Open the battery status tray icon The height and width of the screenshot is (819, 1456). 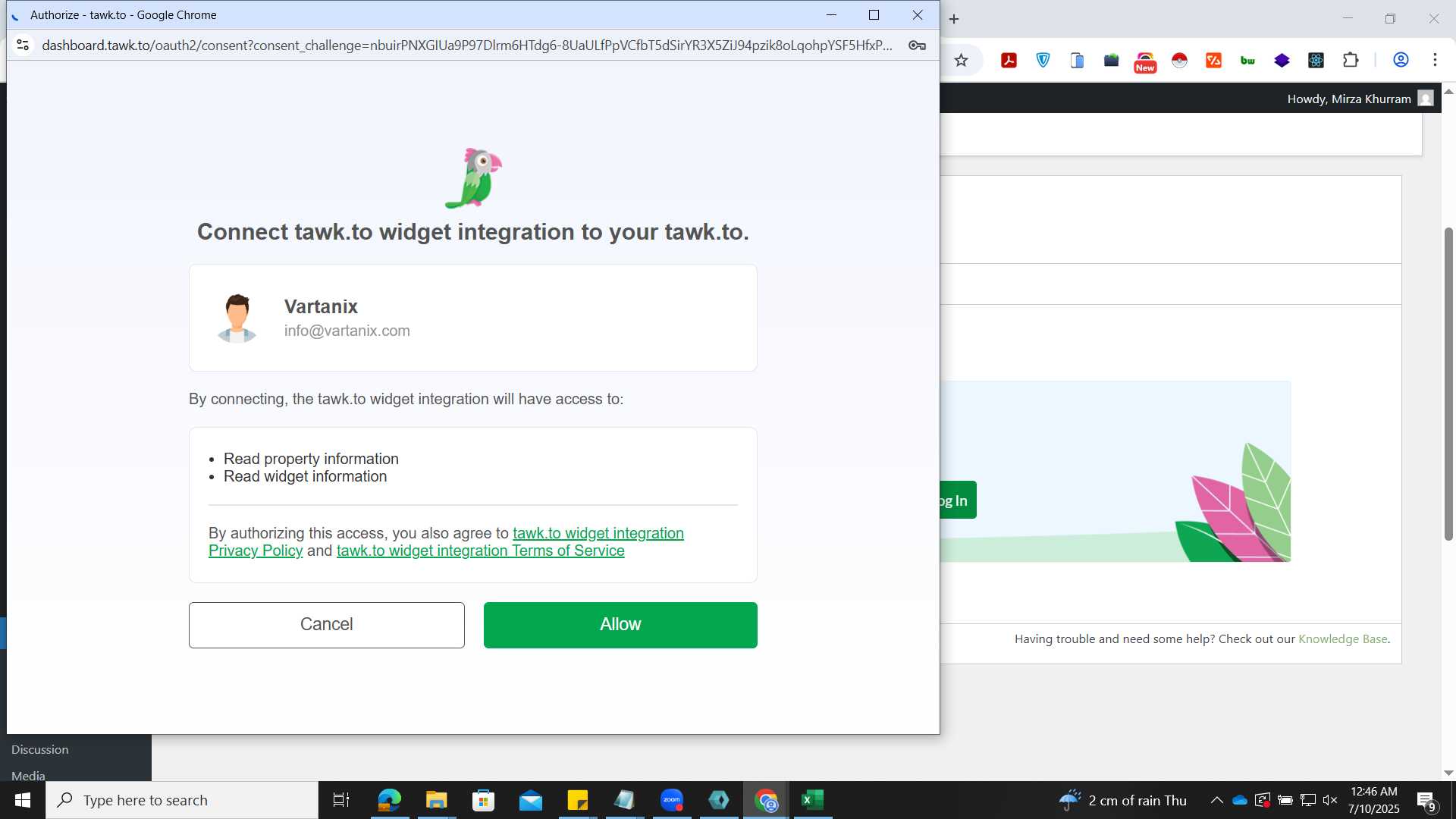(x=1285, y=800)
